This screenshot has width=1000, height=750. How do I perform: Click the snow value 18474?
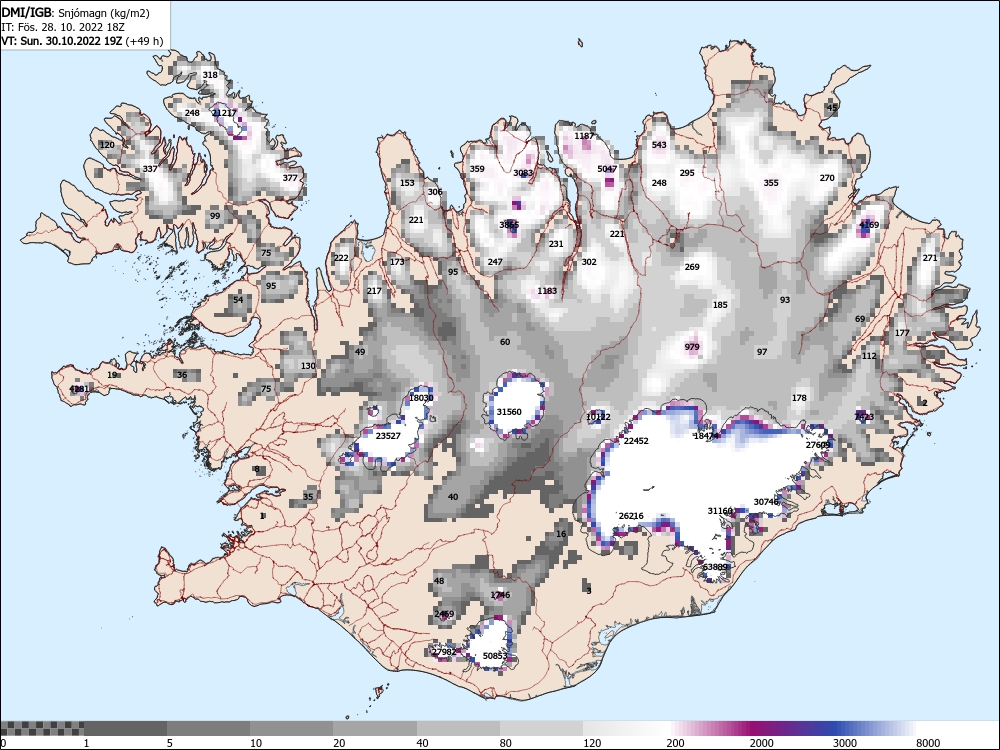[706, 436]
